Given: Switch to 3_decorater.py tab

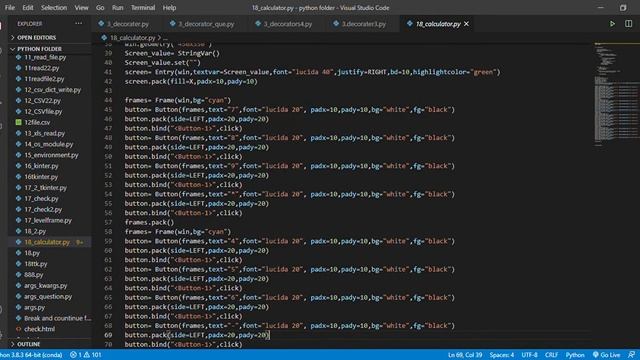Looking at the screenshot, I should (128, 24).
